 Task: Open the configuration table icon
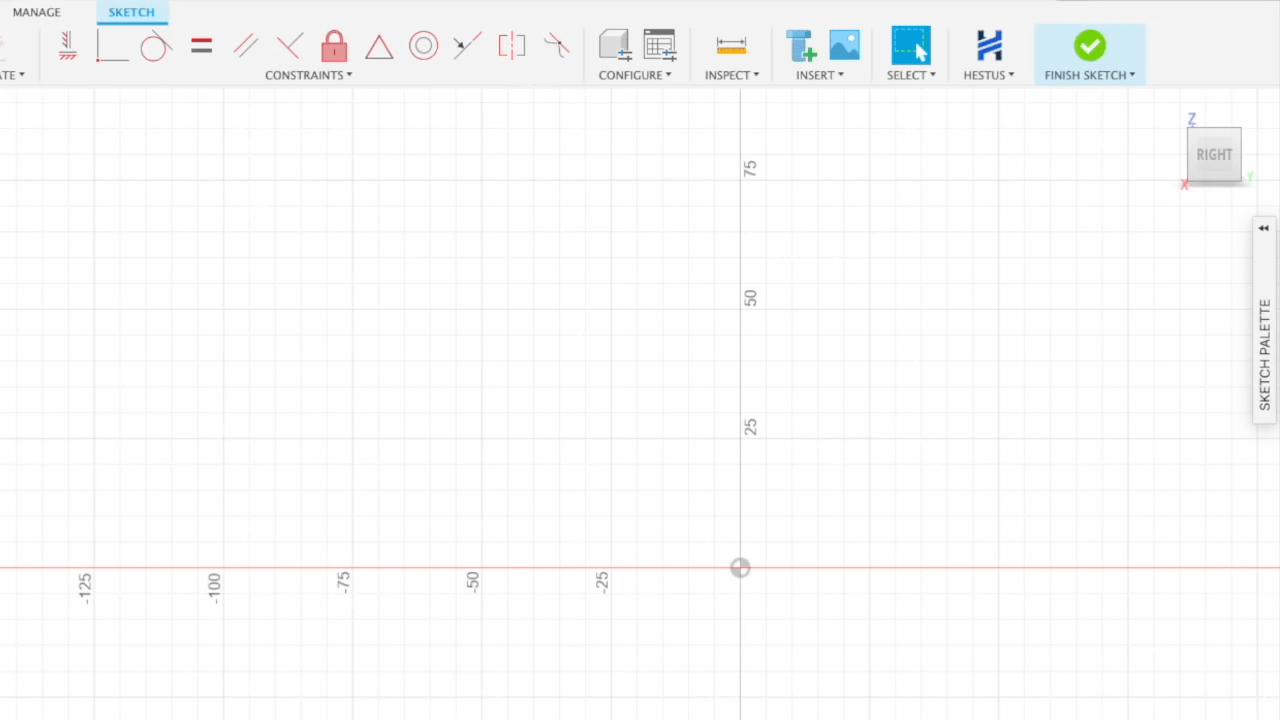click(x=659, y=46)
